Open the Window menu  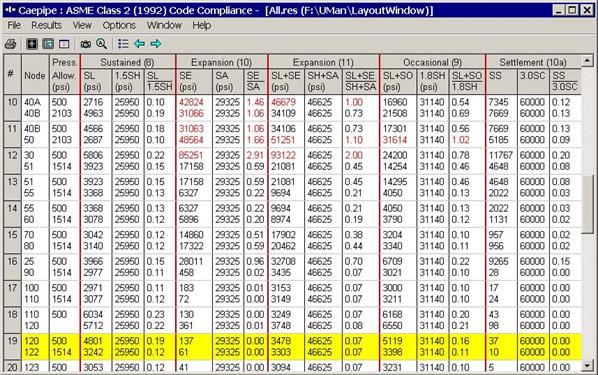pyautogui.click(x=164, y=26)
